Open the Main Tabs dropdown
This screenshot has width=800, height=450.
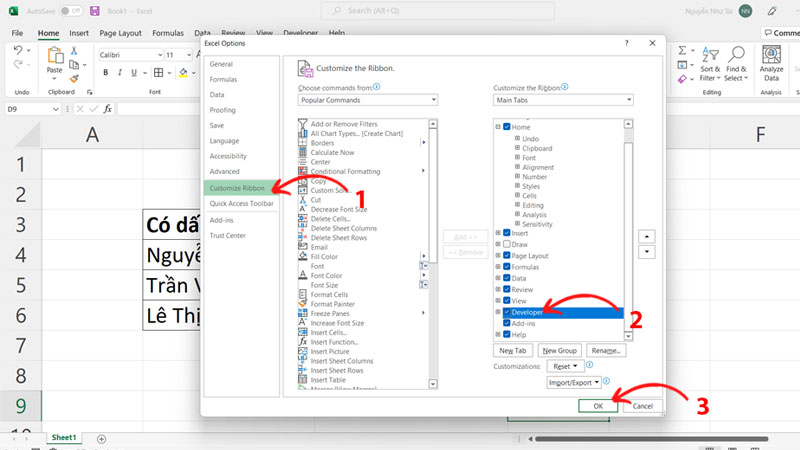(x=563, y=100)
